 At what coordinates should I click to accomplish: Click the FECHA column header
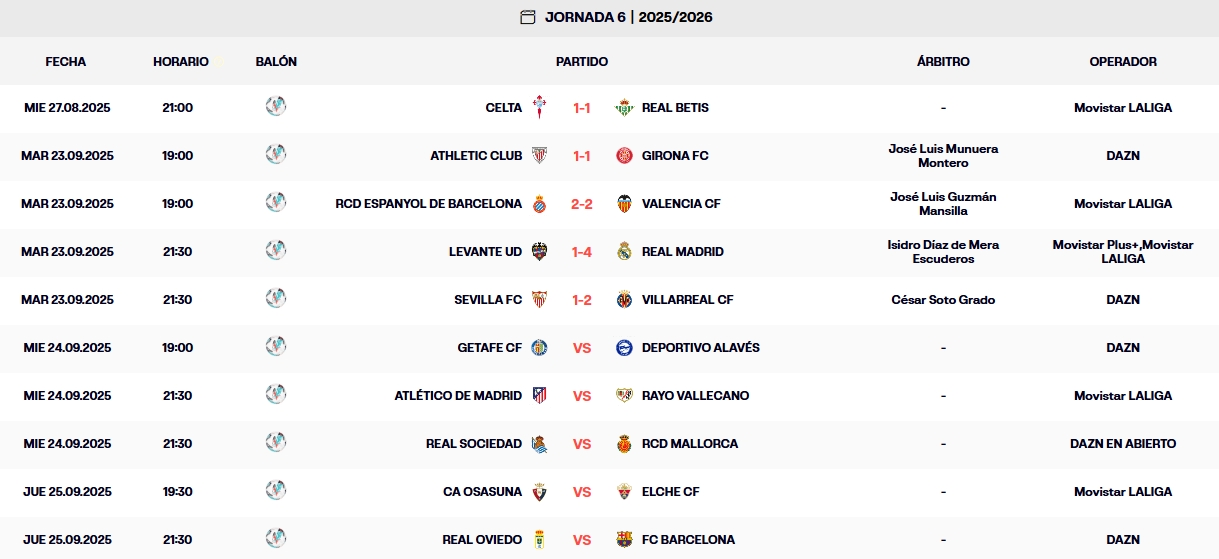(66, 61)
